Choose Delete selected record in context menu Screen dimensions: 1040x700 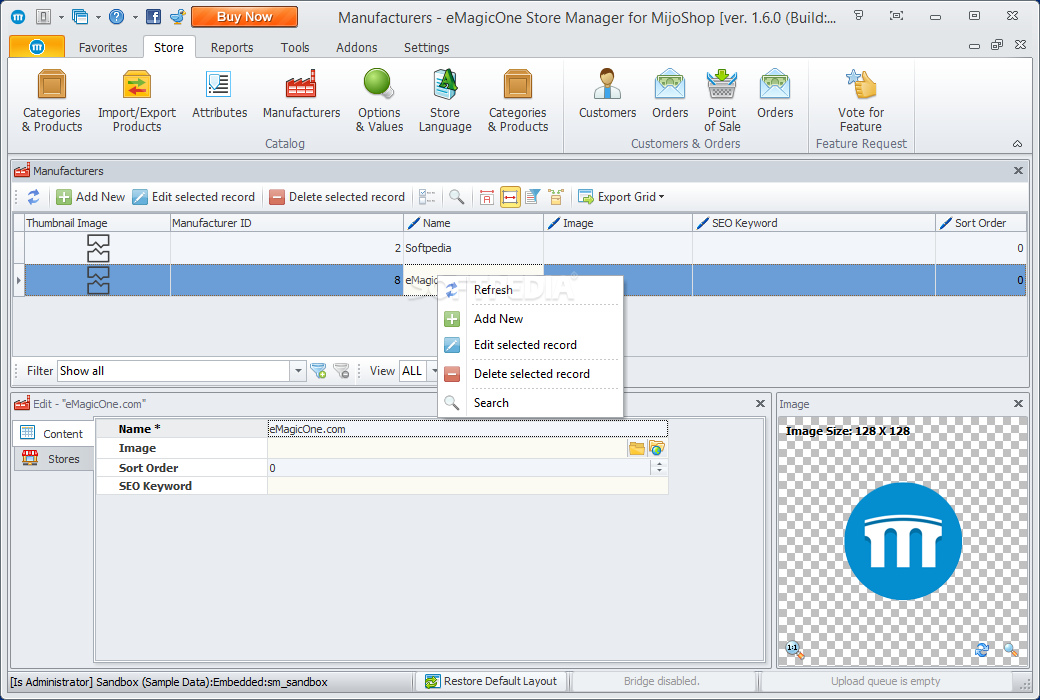531,374
